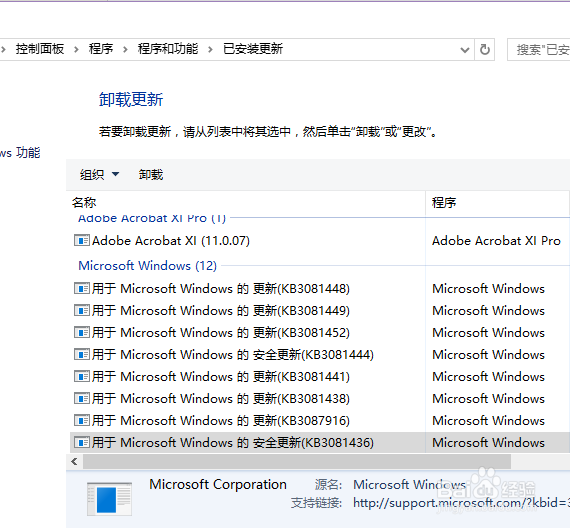This screenshot has height=528, width=570.
Task: Select update KB3081452 row
Action: [320, 332]
